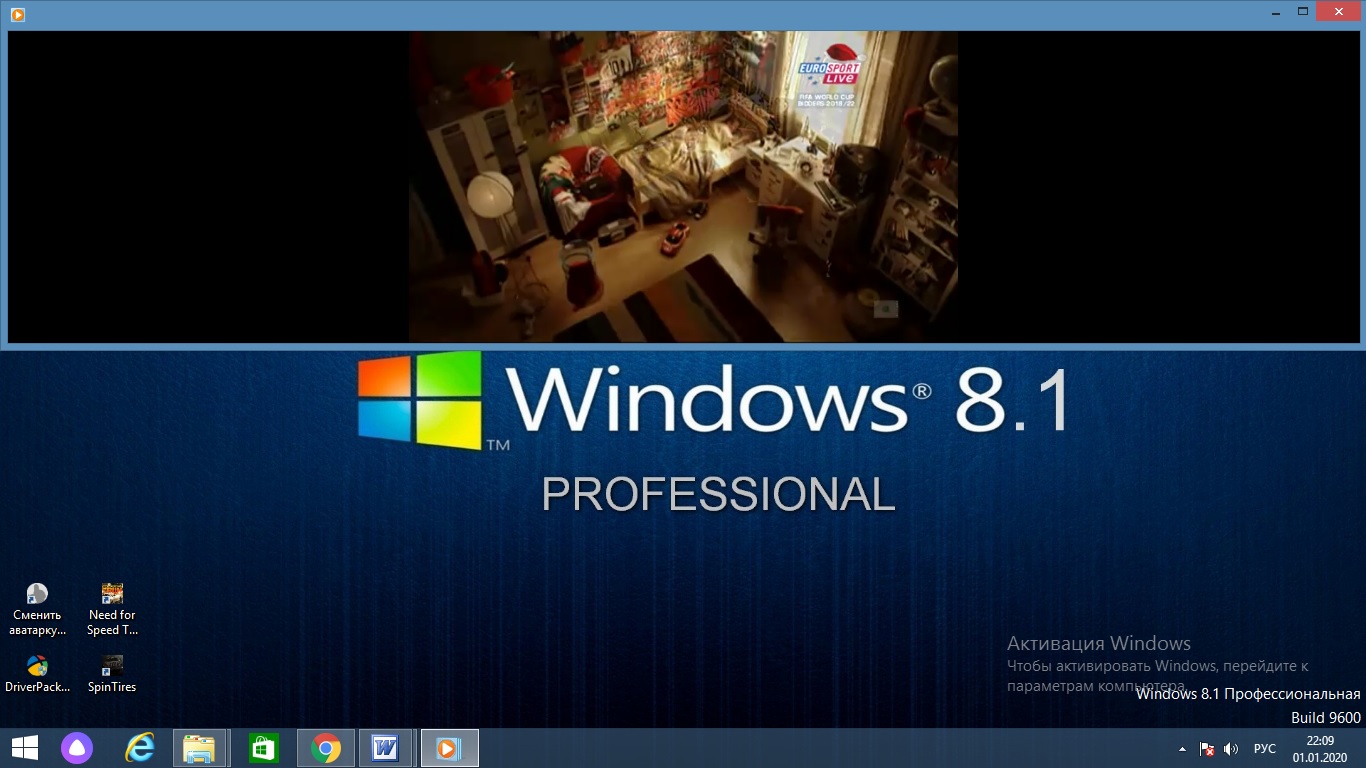Open Internet Explorer from the taskbar
Screen dimensions: 1366x768
(140, 748)
